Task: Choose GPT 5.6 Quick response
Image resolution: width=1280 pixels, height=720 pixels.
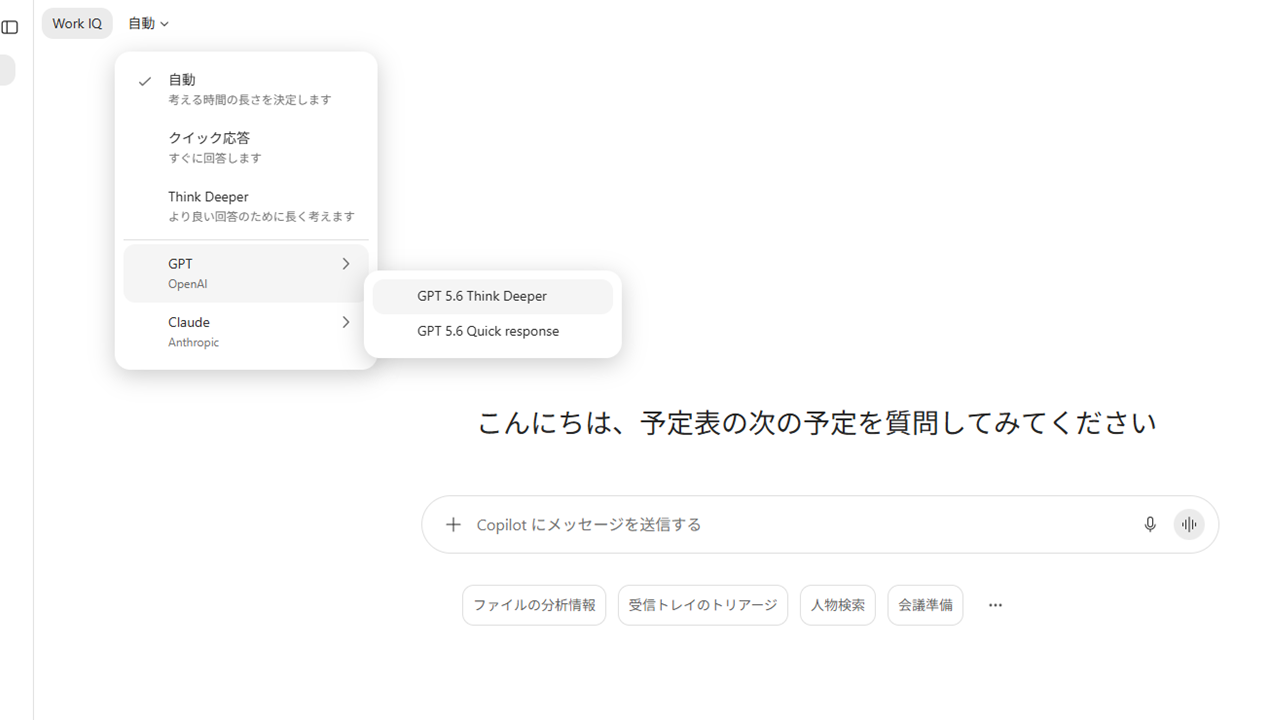Action: [492, 331]
